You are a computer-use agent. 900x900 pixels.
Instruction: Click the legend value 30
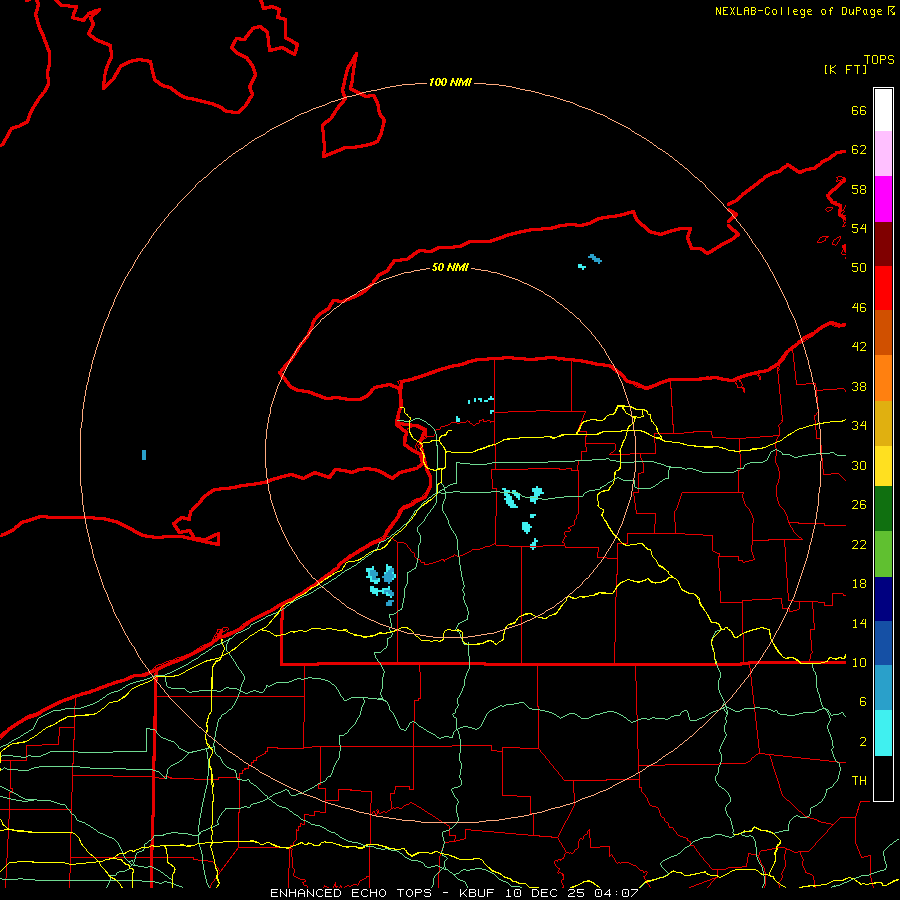click(859, 465)
